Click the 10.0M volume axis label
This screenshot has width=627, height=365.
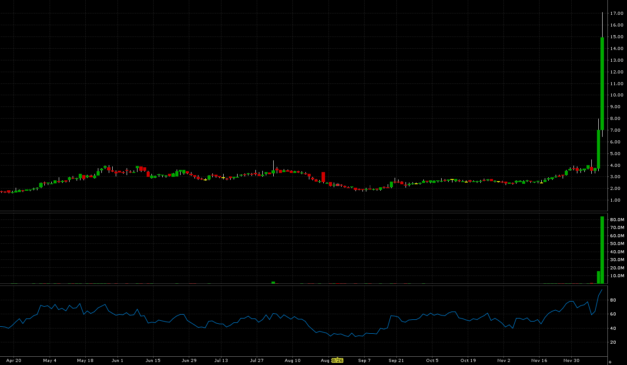pyautogui.click(x=617, y=276)
